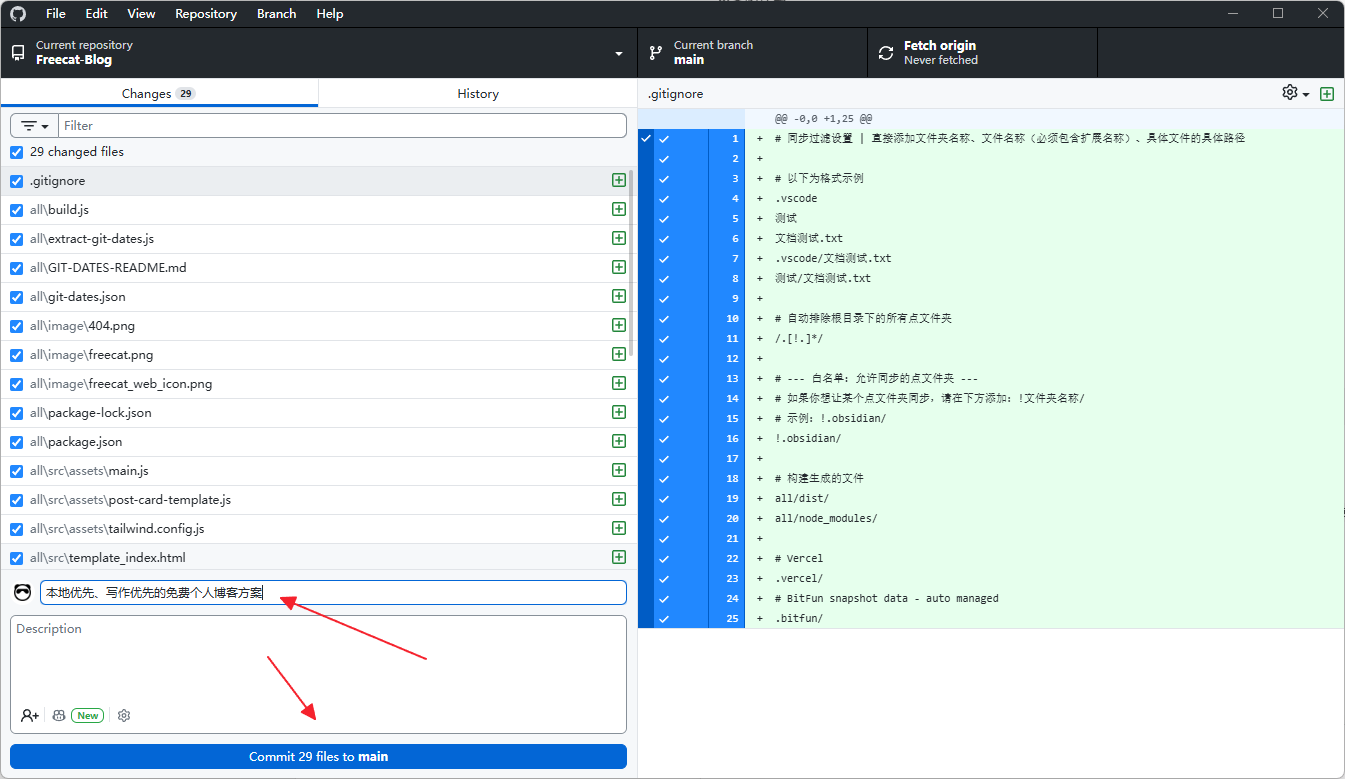The image size is (1345, 779).
Task: Click the Fetch origin sync icon
Action: (886, 53)
